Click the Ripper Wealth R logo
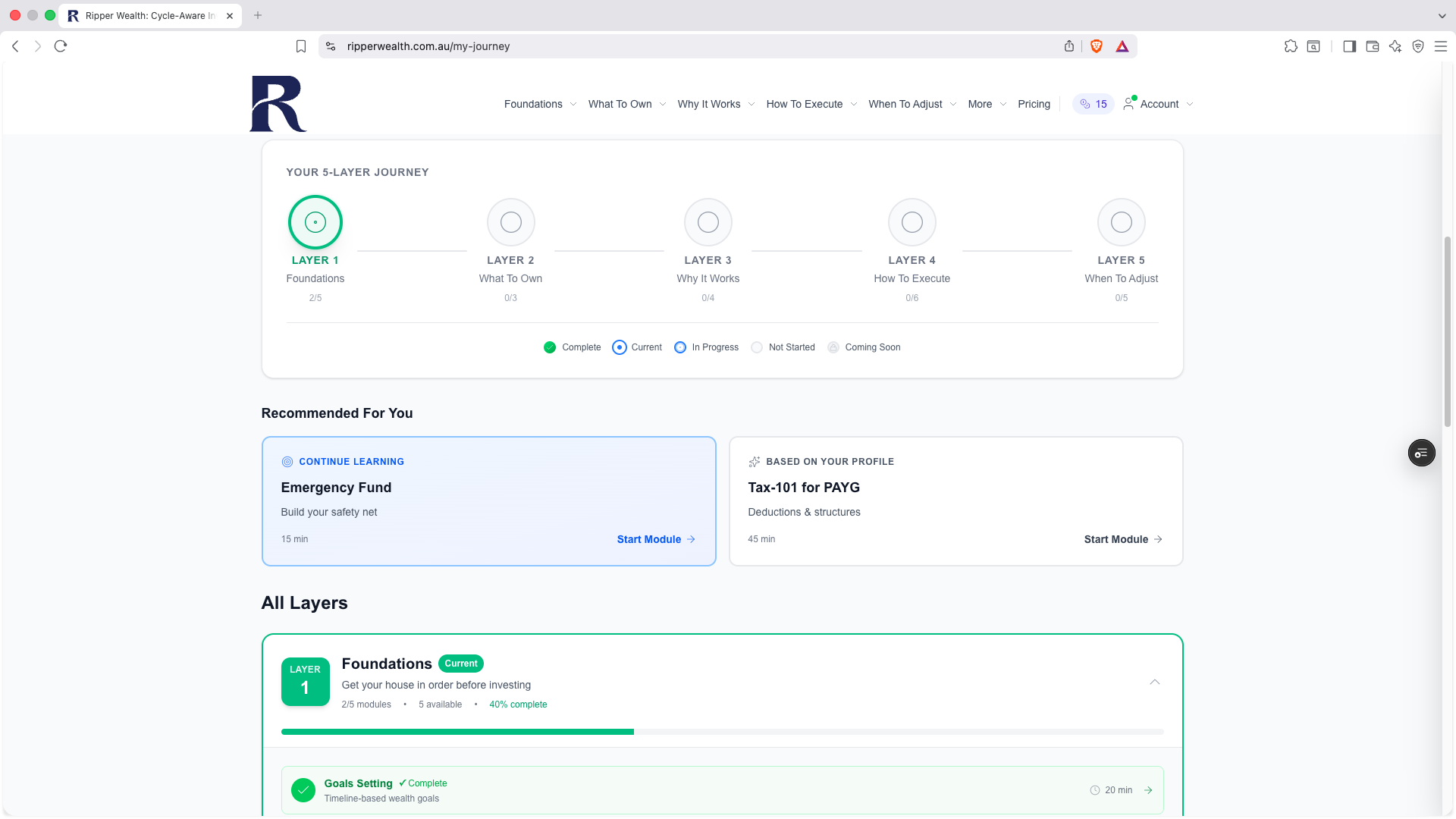The height and width of the screenshot is (819, 1456). (x=278, y=104)
